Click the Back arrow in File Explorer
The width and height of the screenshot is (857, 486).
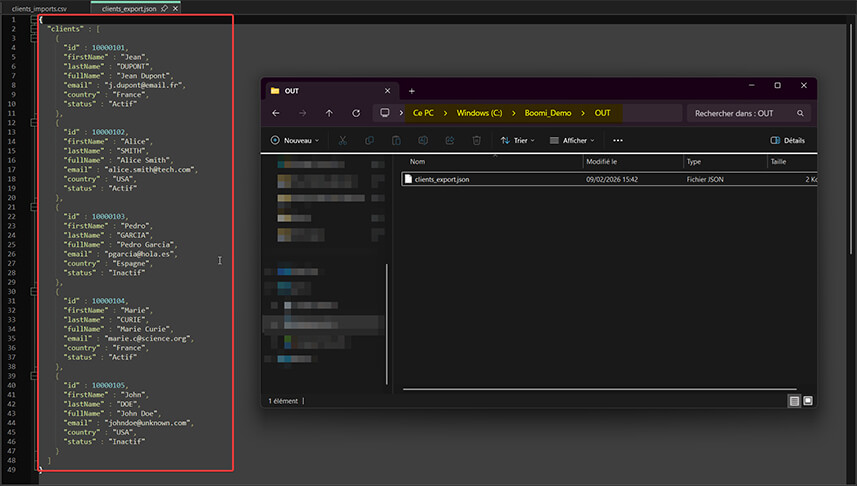point(276,113)
